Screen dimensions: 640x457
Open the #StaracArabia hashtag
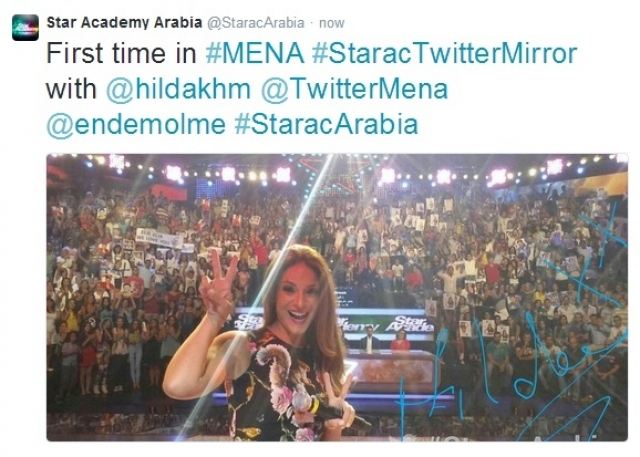click(x=326, y=124)
